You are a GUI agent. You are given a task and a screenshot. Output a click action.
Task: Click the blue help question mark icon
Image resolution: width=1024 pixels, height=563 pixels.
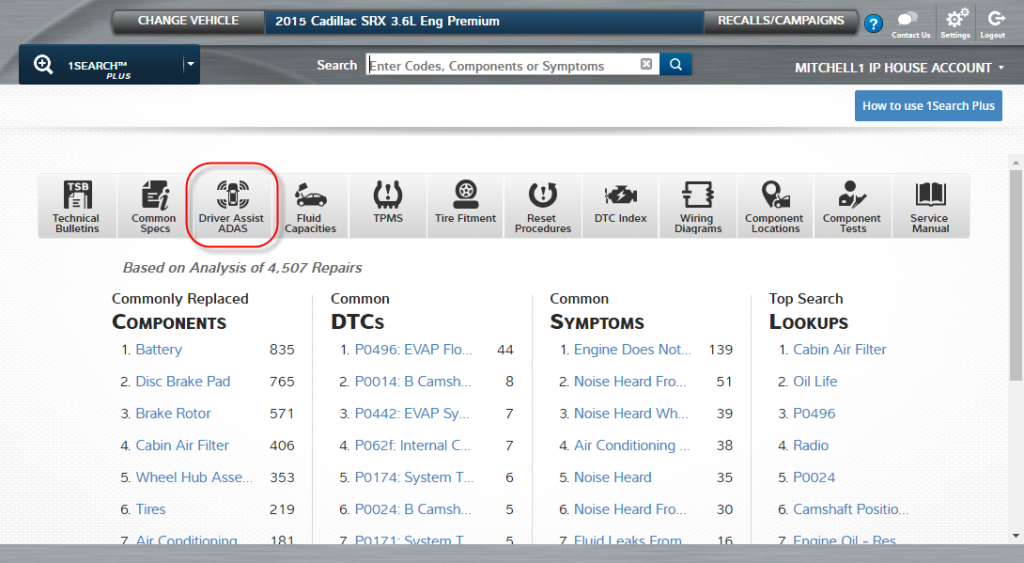point(873,24)
